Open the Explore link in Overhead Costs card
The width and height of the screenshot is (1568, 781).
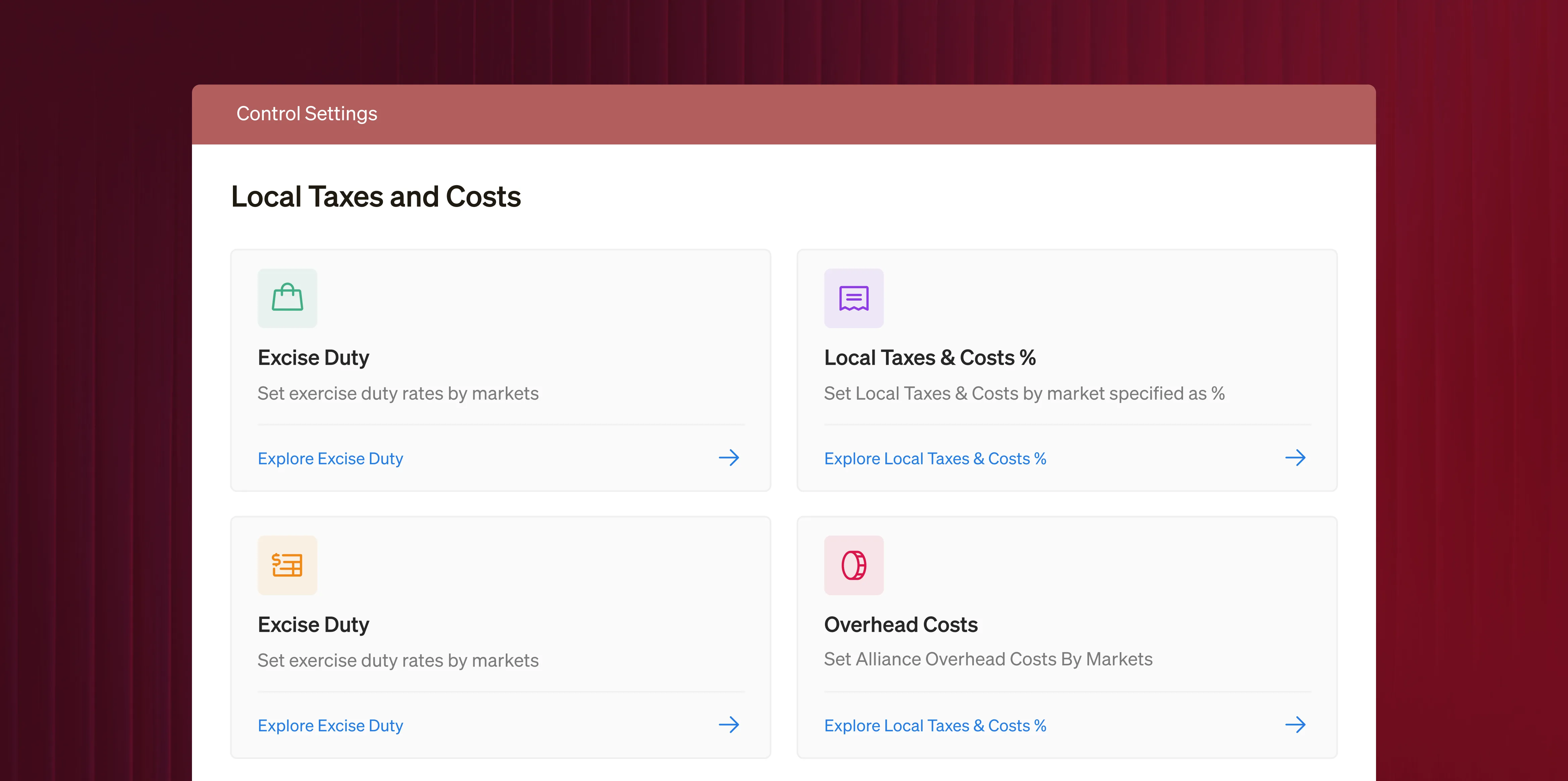click(x=934, y=726)
